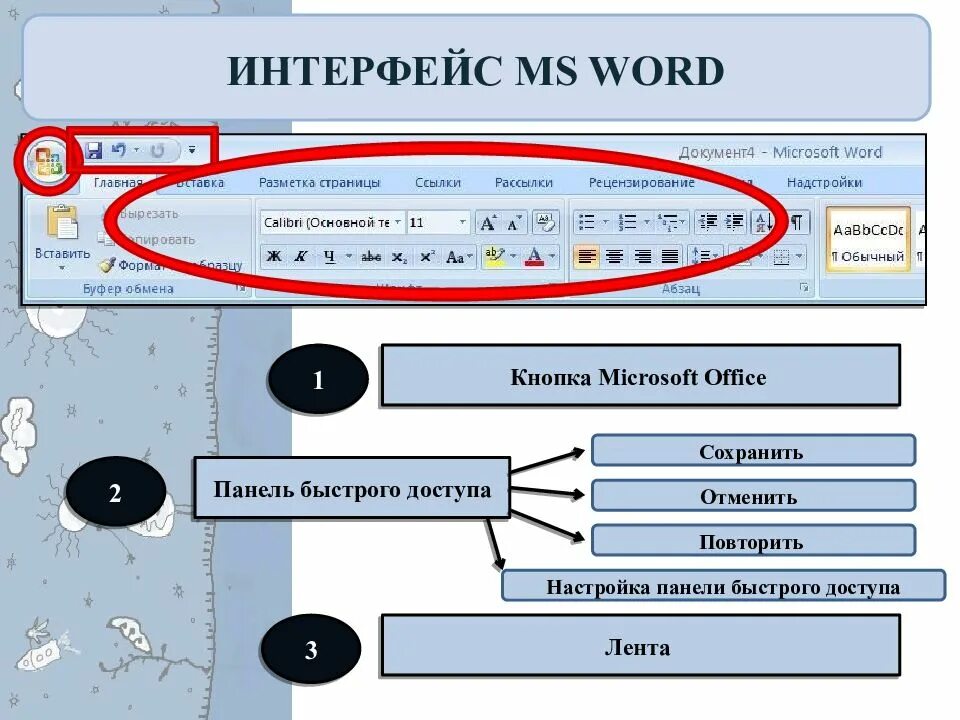Click the Копировать command
The width and height of the screenshot is (960, 720).
click(158, 240)
